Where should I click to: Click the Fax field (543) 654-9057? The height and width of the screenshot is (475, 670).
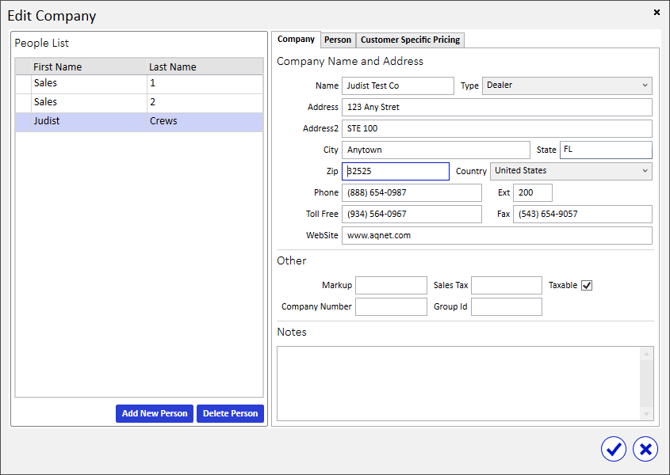point(583,214)
